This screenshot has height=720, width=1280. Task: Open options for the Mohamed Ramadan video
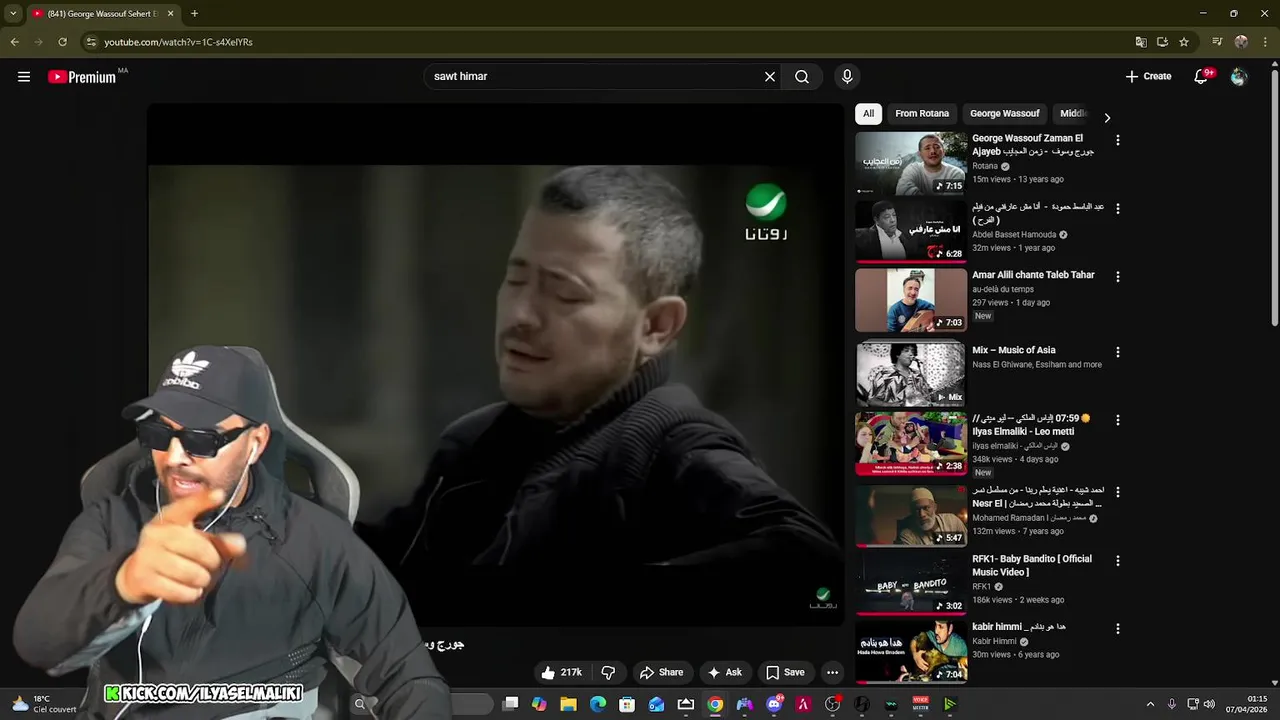click(1118, 493)
